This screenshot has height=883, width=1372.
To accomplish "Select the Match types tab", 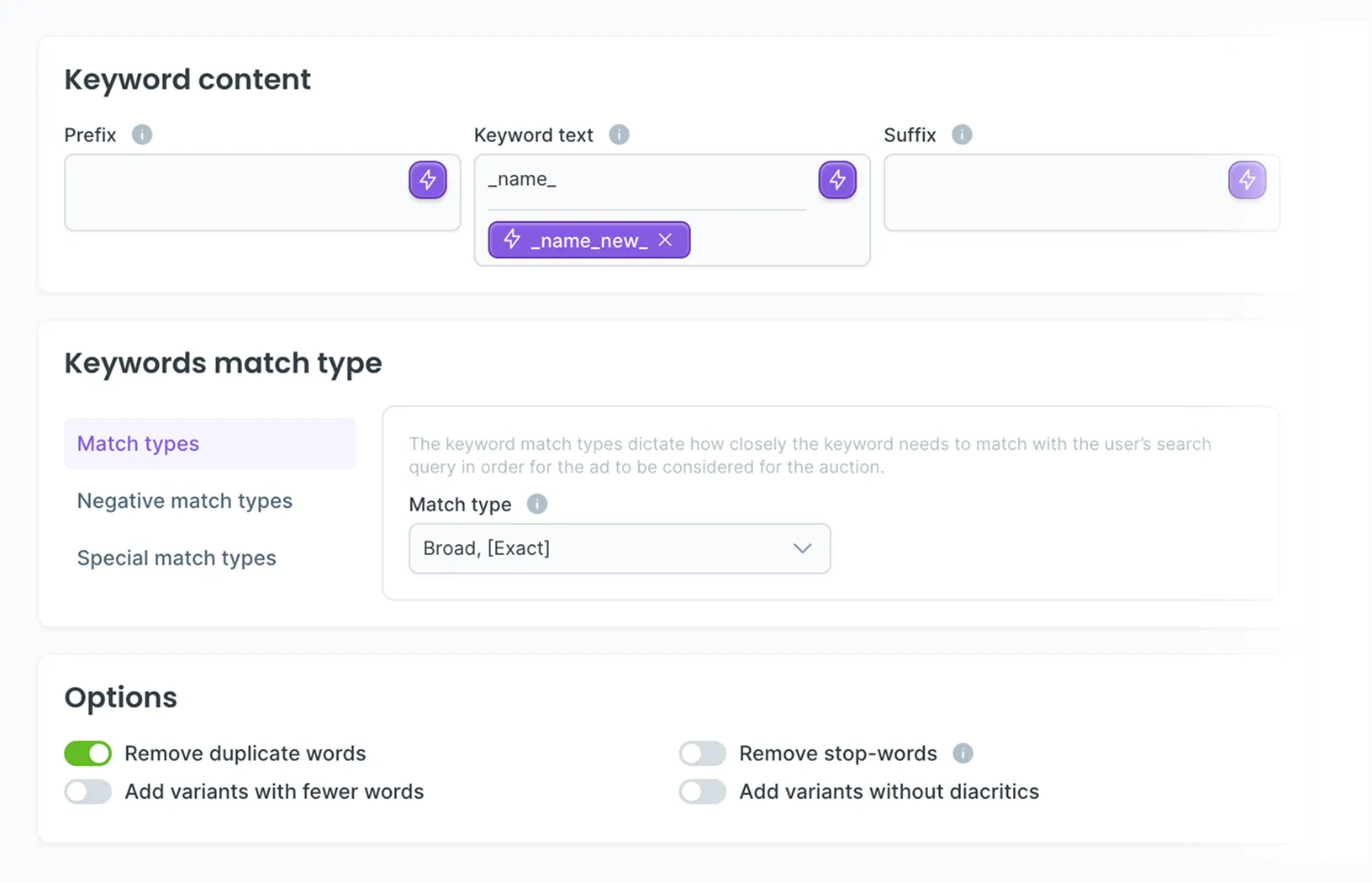I will click(x=210, y=443).
